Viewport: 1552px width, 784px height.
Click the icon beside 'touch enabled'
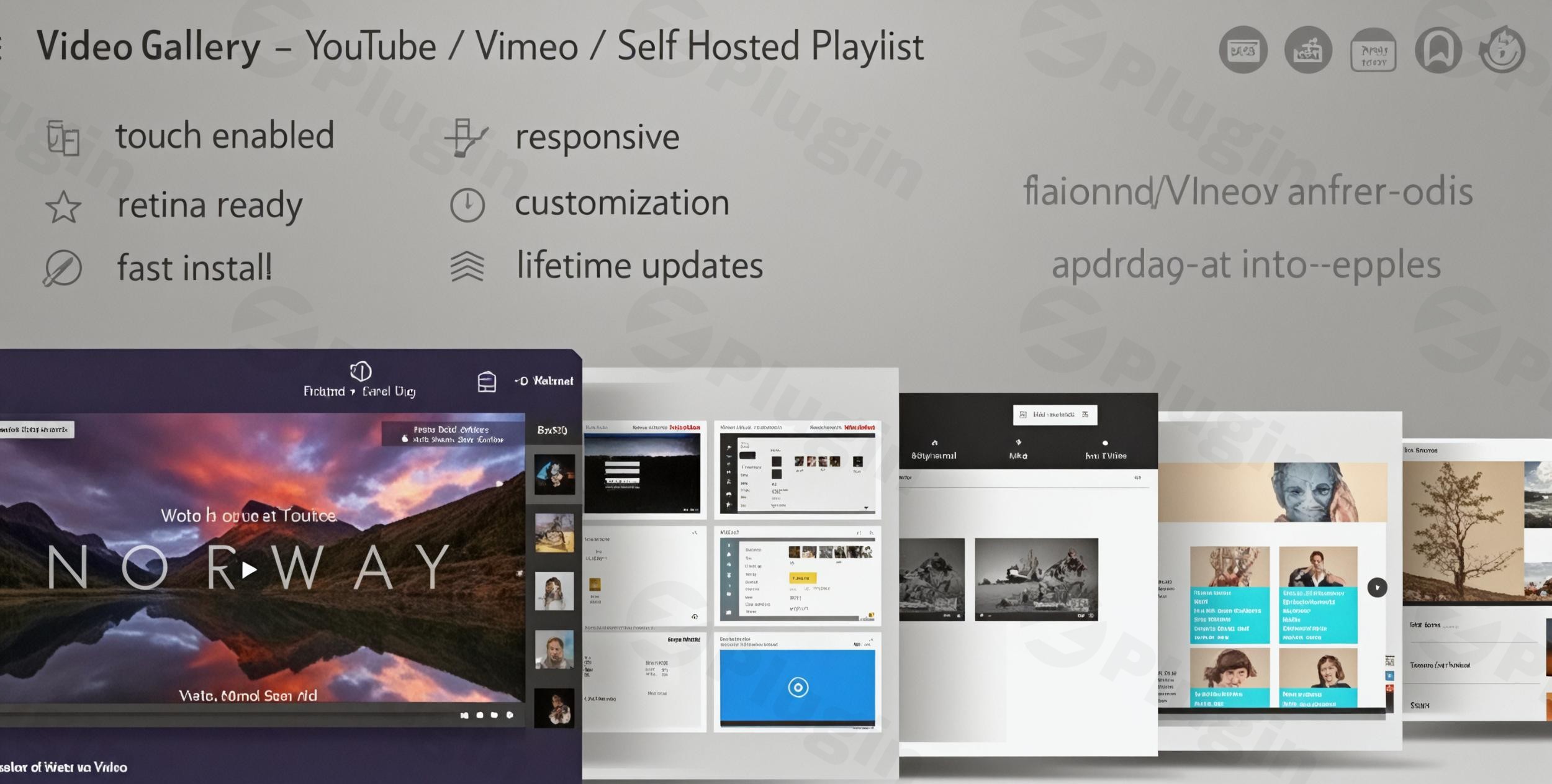click(63, 138)
